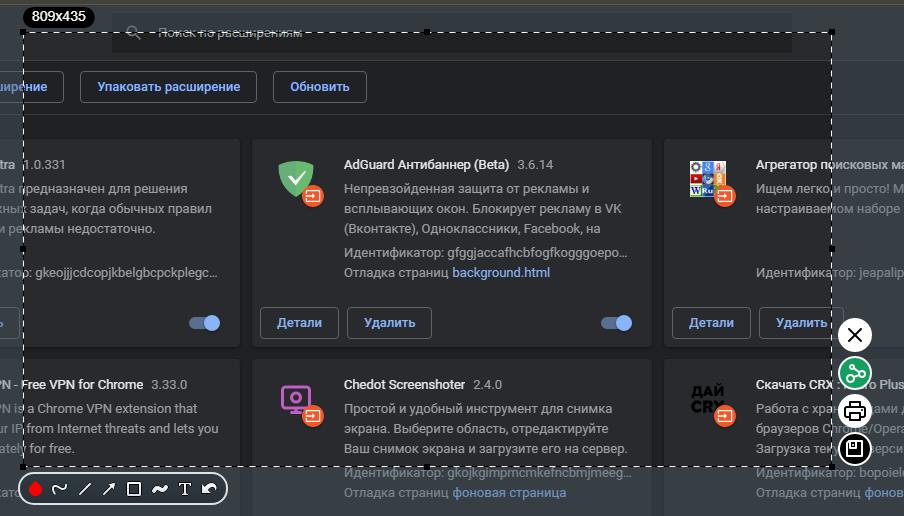
Task: Click the Скачать CRX extension title
Action: click(x=830, y=385)
